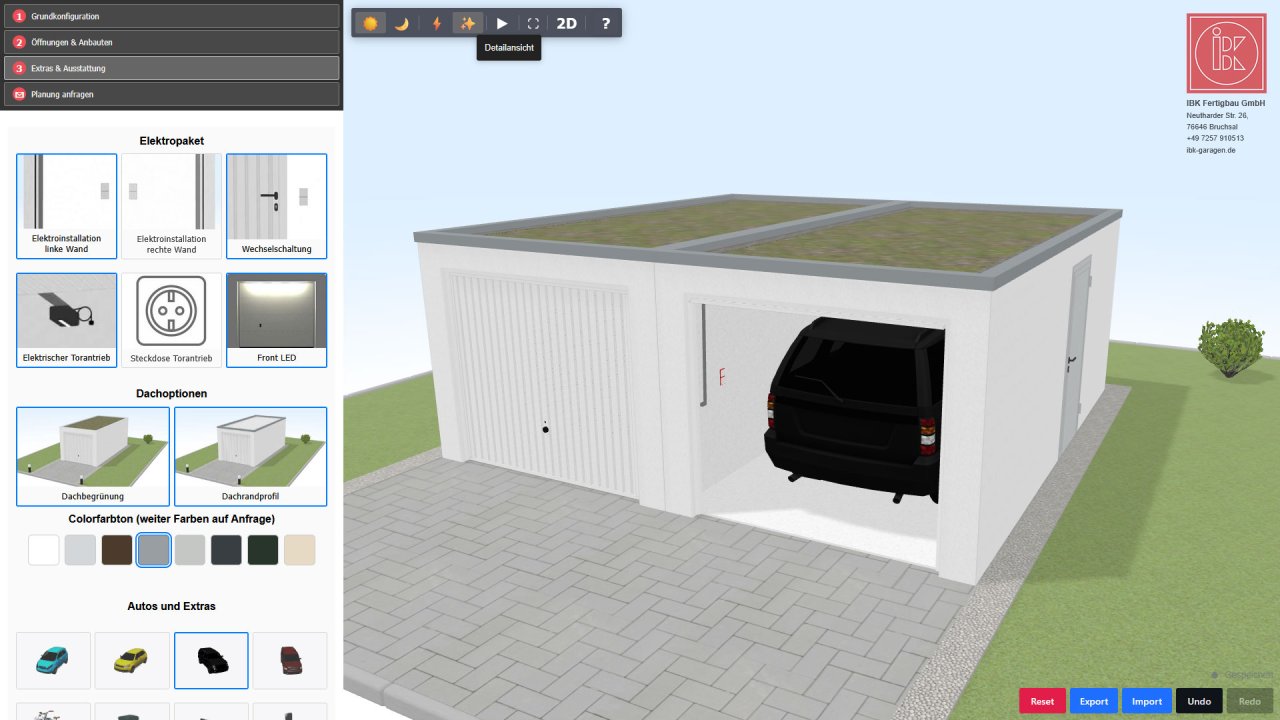
Task: Toggle Dachrandprofil roof option
Action: (x=250, y=456)
